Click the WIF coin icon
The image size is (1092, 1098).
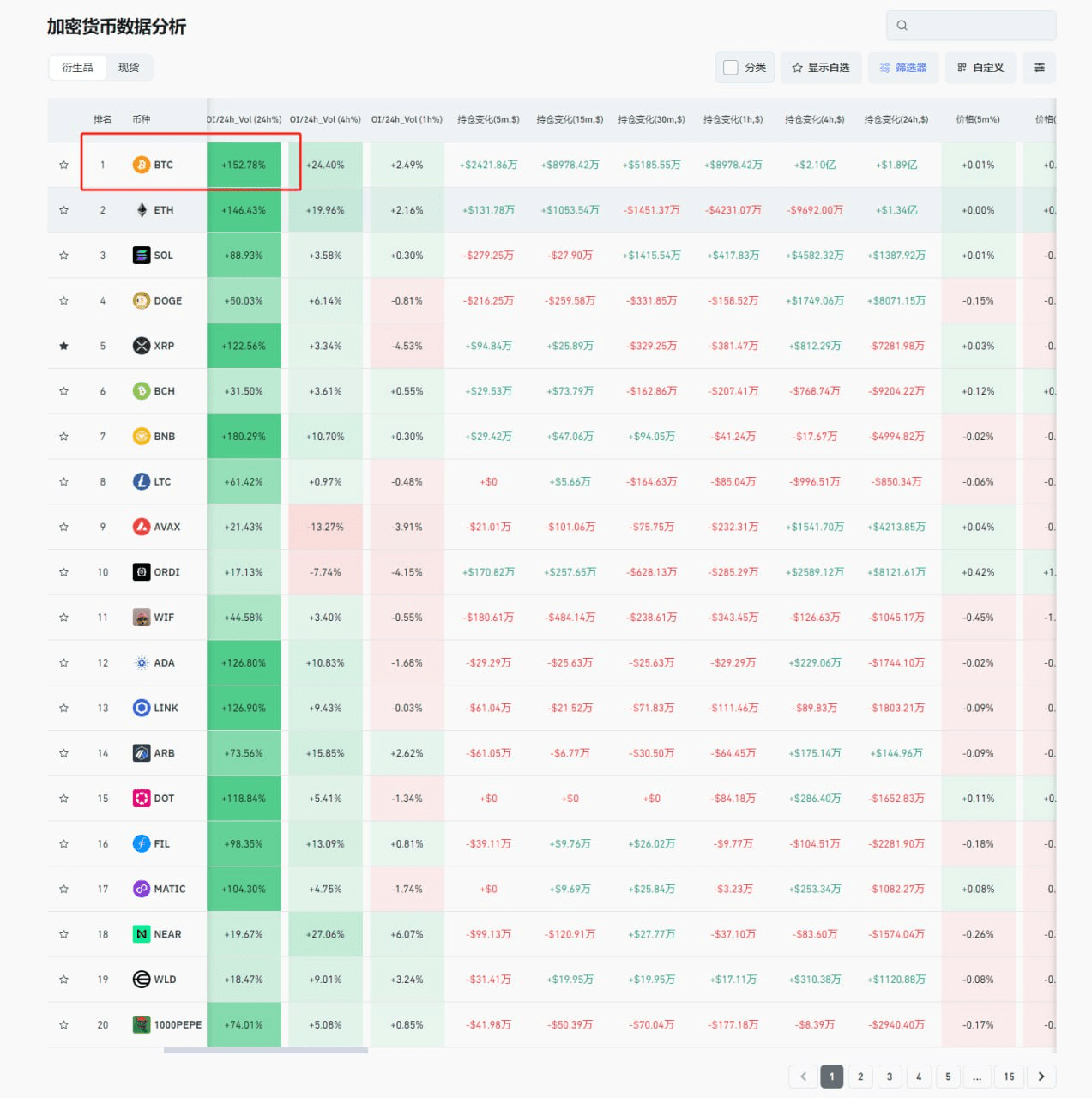[142, 618]
